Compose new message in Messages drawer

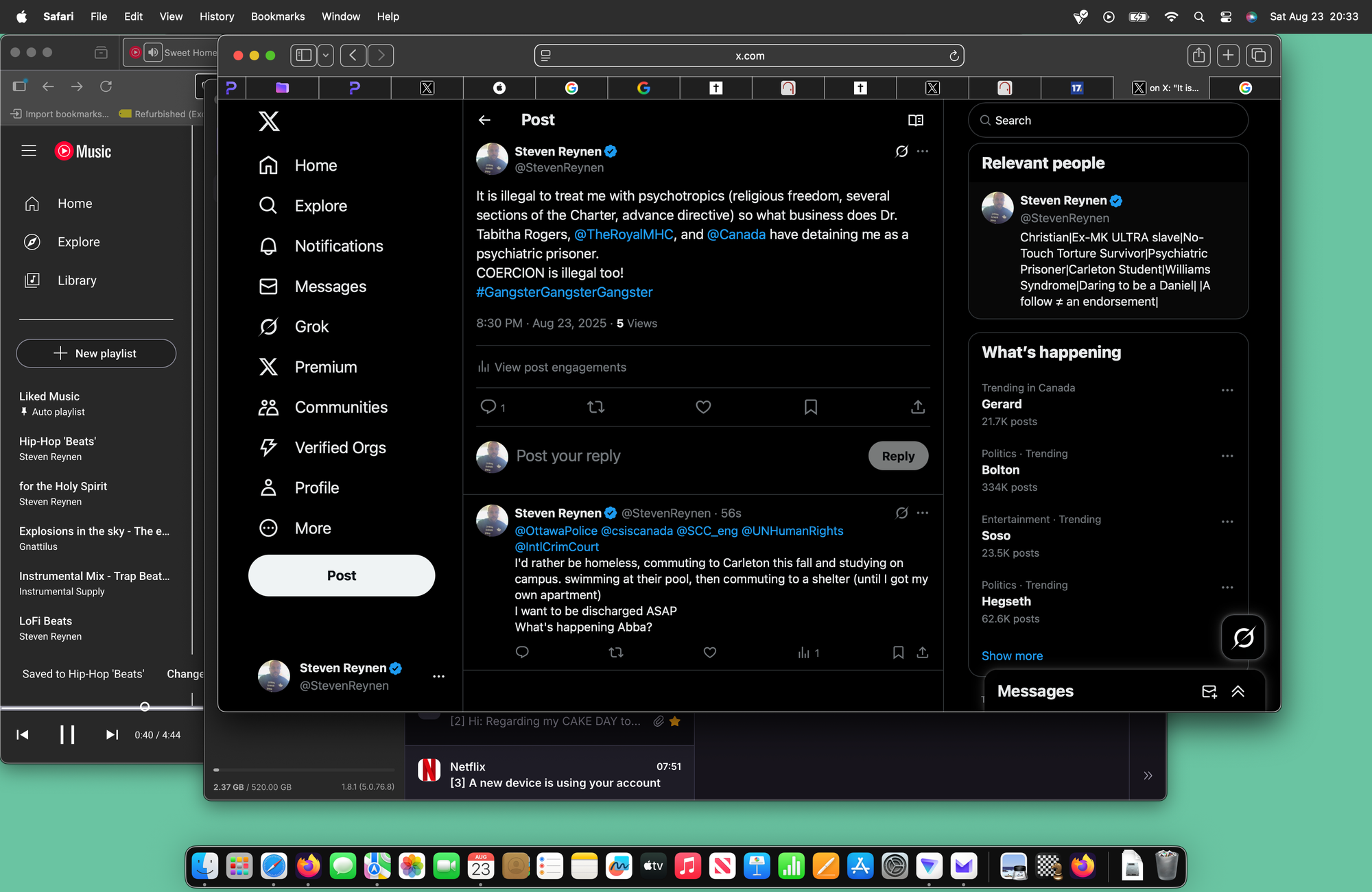coord(1209,691)
